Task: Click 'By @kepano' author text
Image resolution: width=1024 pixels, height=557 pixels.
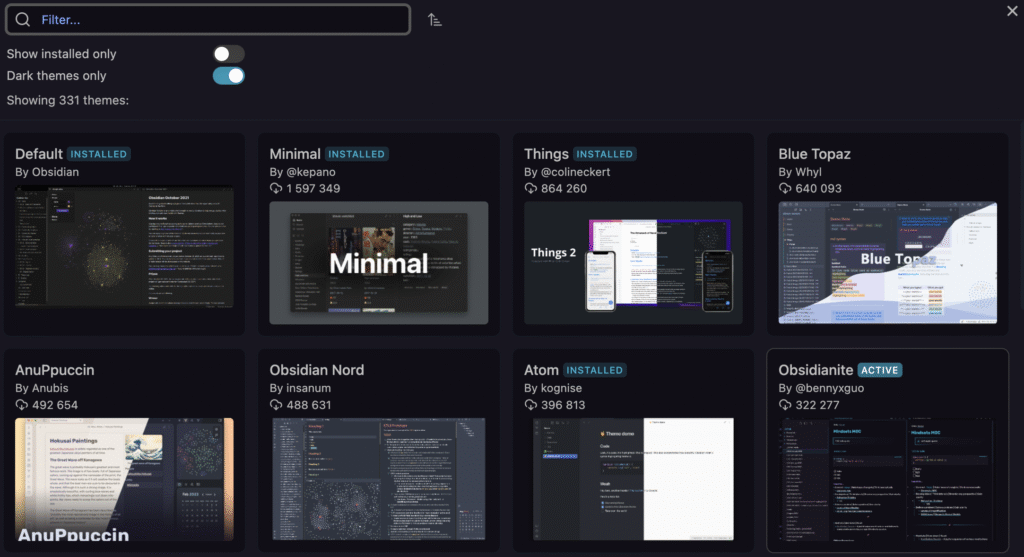Action: pyautogui.click(x=302, y=172)
